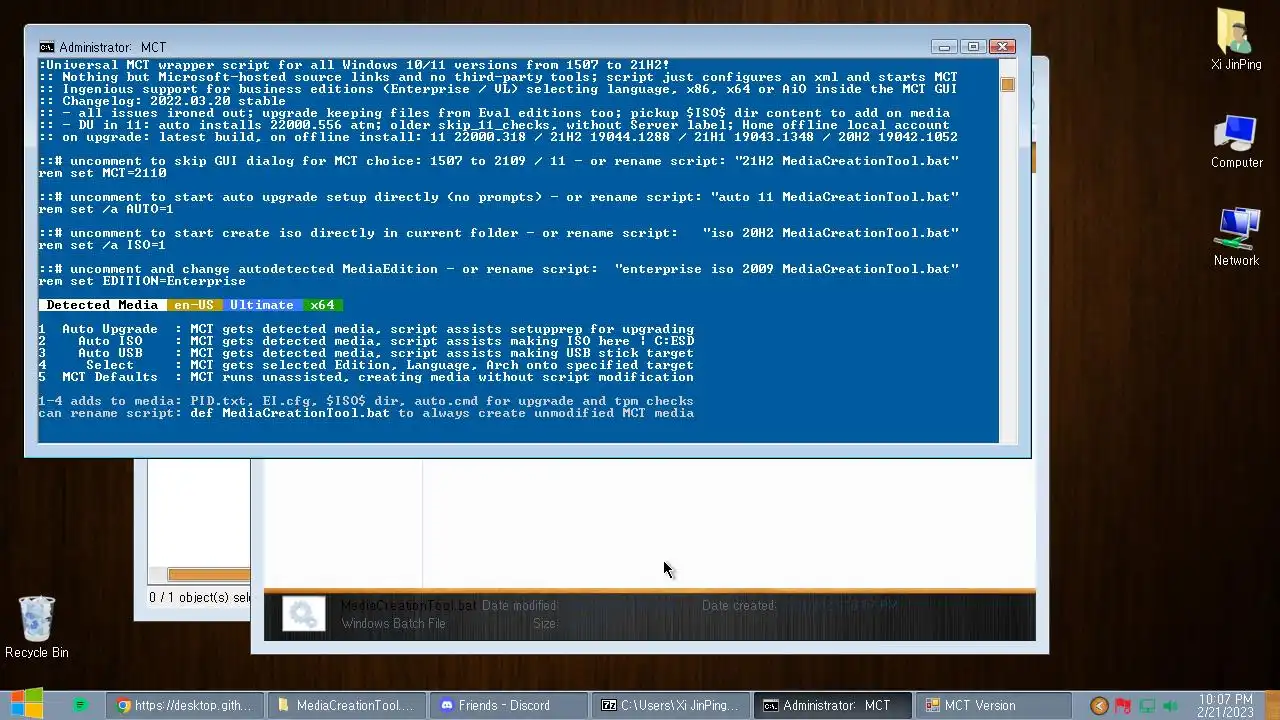Close the Administrator: MCT console window

pyautogui.click(x=1003, y=46)
